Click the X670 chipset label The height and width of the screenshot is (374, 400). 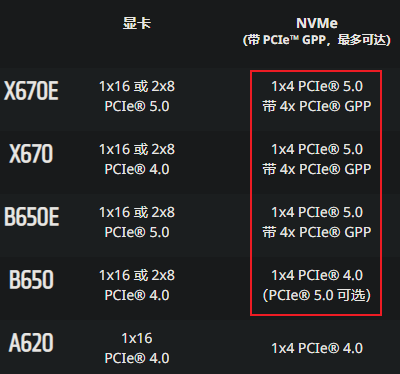tap(31, 154)
